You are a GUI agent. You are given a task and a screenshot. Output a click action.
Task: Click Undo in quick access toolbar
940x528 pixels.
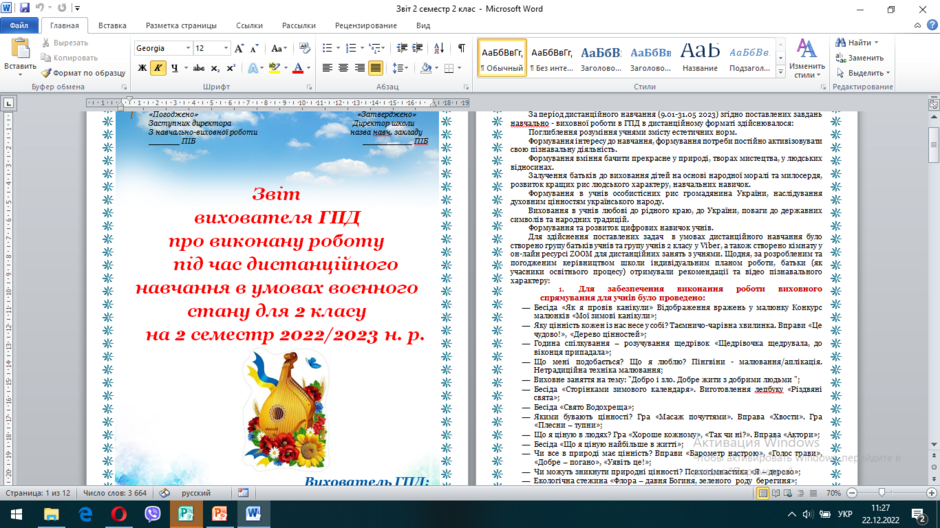click(x=40, y=8)
